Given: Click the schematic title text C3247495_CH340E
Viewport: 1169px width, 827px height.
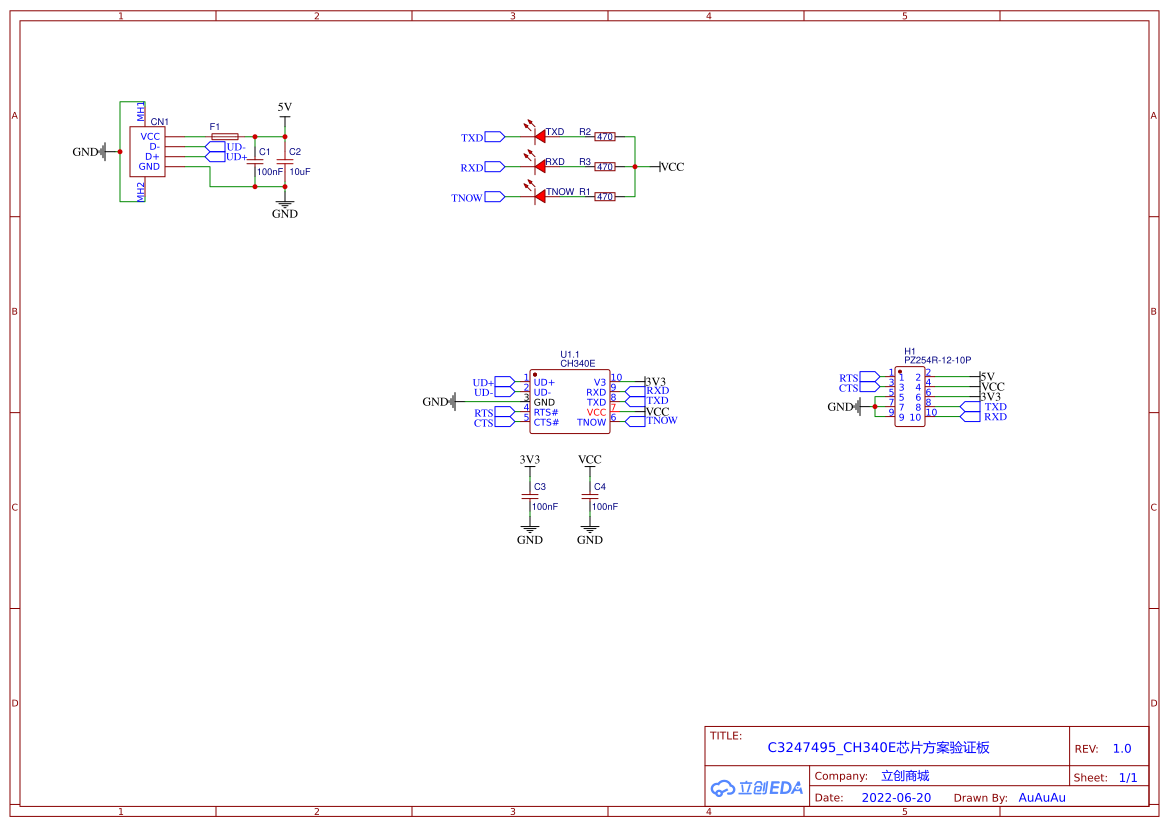Looking at the screenshot, I should pos(878,747).
